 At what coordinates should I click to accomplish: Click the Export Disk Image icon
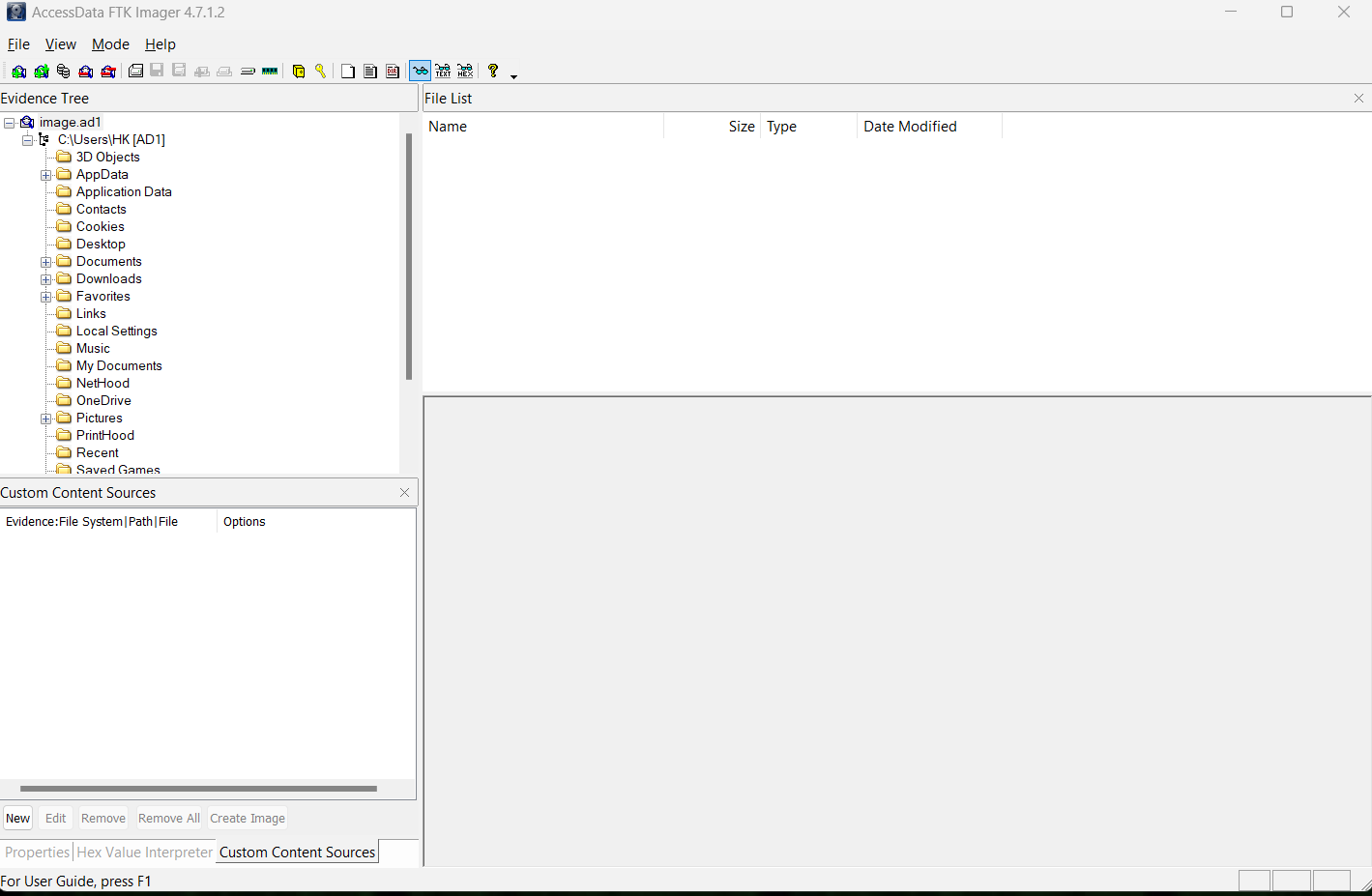(157, 72)
